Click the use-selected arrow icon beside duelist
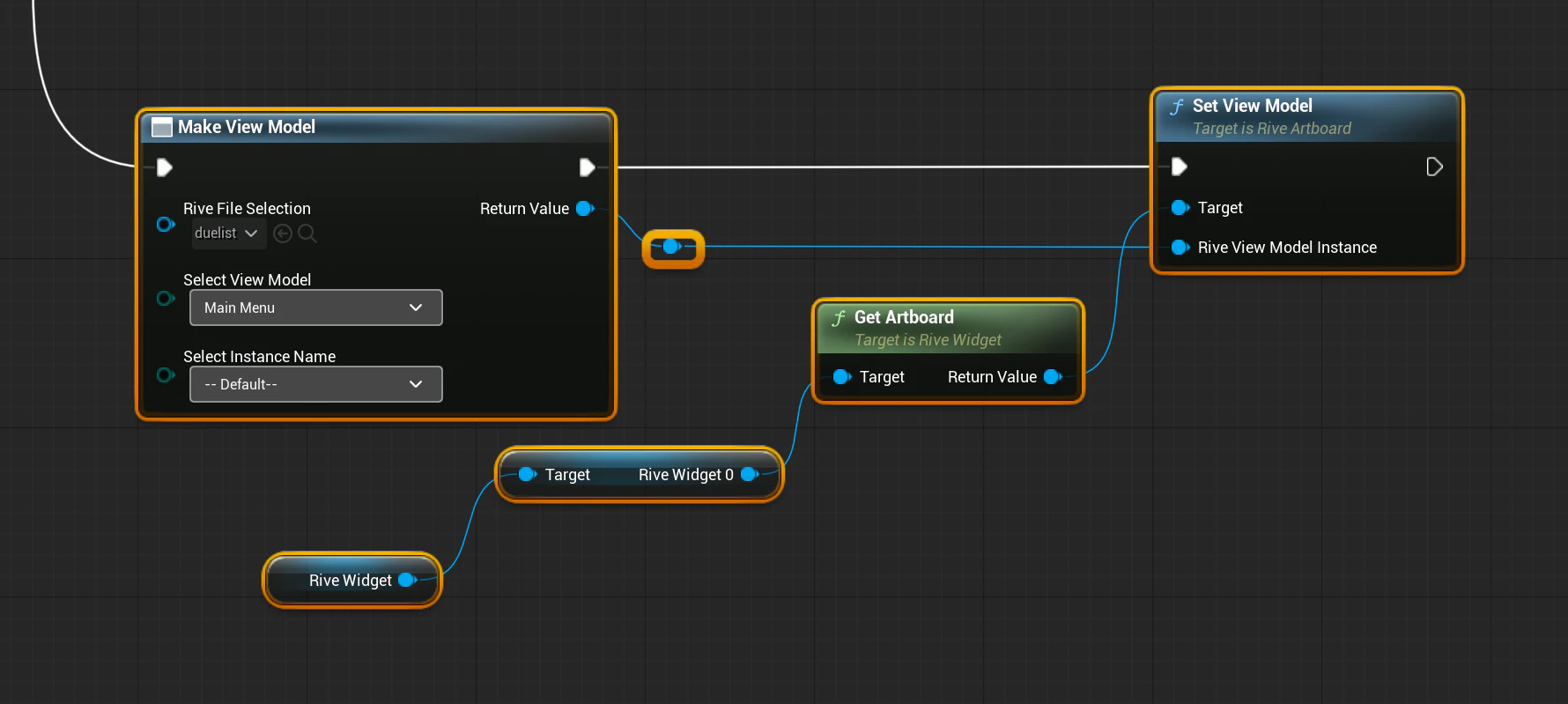Screen dimensions: 1568x704 click(283, 233)
